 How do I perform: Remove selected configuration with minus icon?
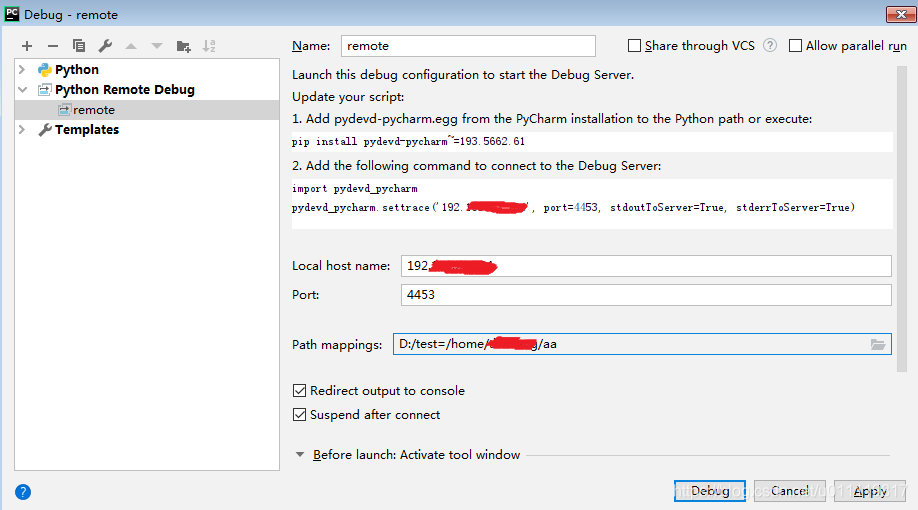click(x=53, y=46)
